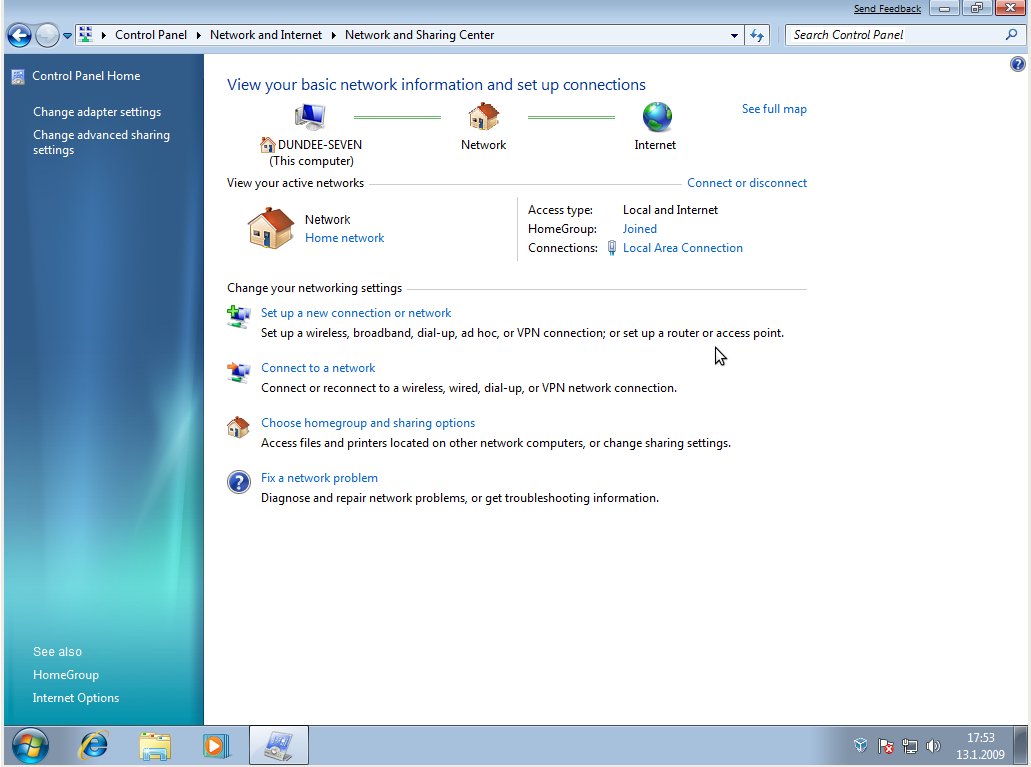The width and height of the screenshot is (1031, 767).
Task: Open the recent pages dropdown arrow
Action: 67,36
